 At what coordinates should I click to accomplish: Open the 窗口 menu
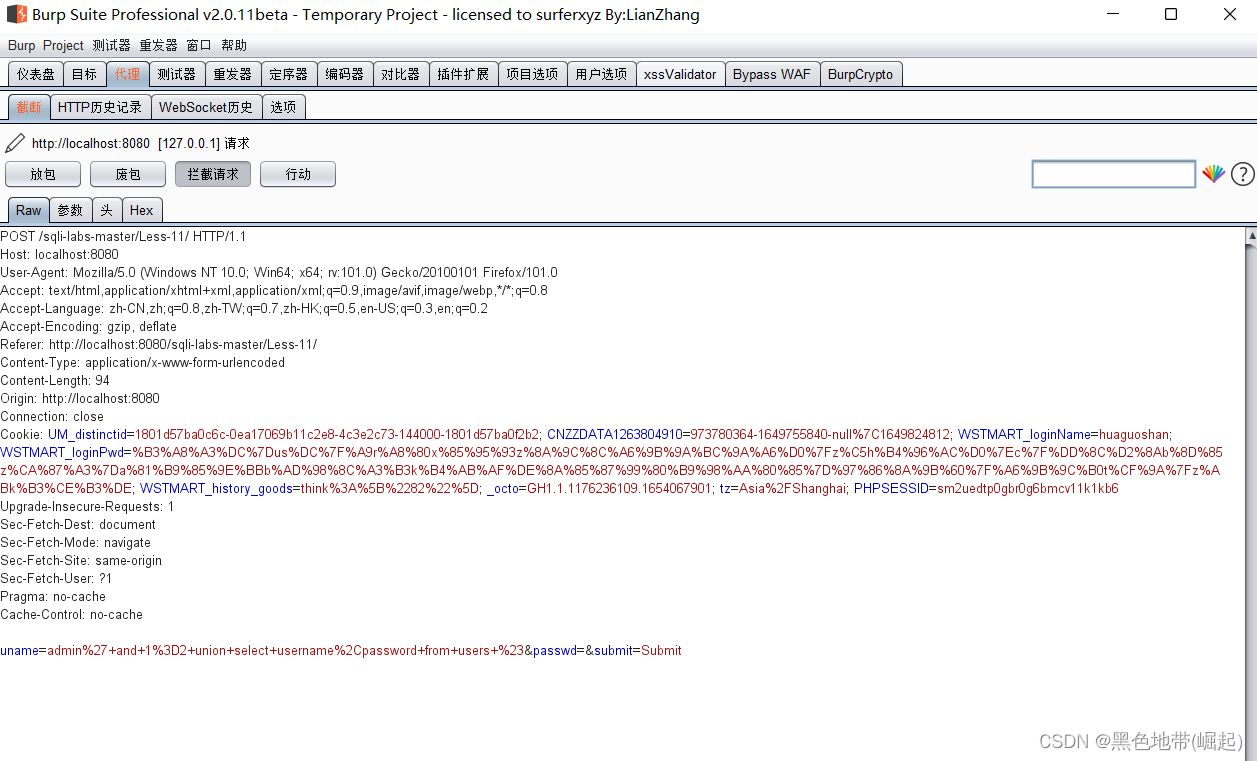[199, 45]
